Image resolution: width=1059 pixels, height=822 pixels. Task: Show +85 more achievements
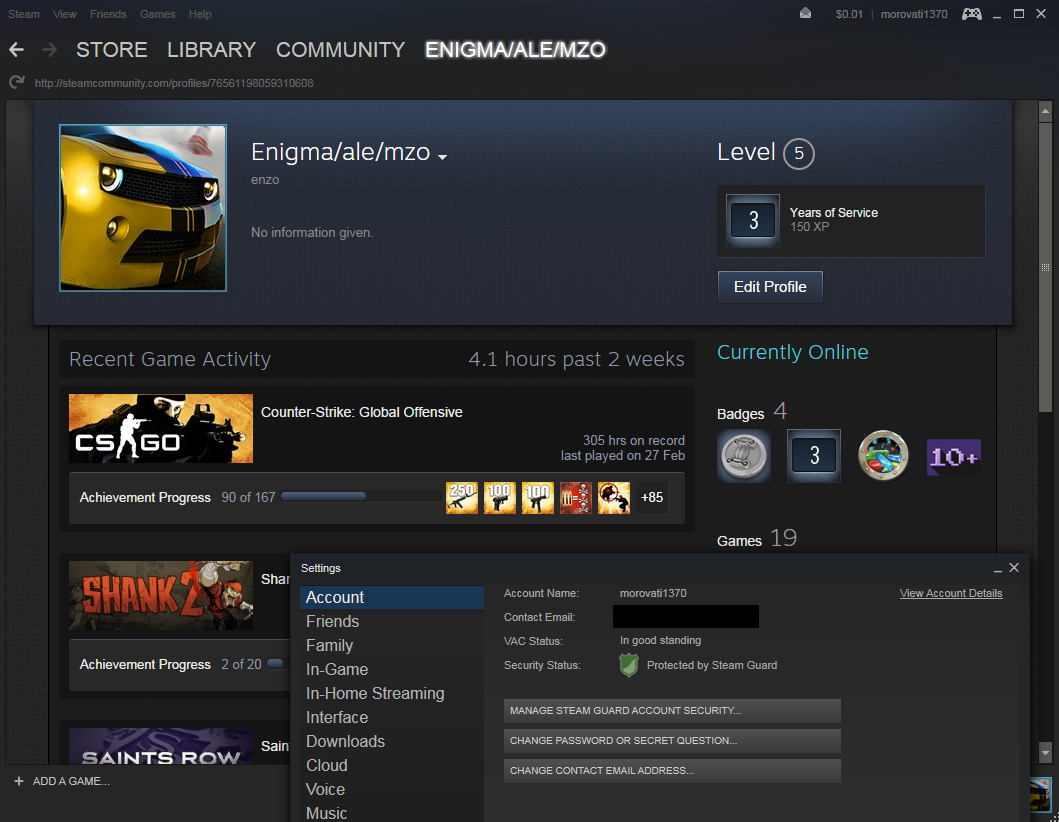click(652, 498)
